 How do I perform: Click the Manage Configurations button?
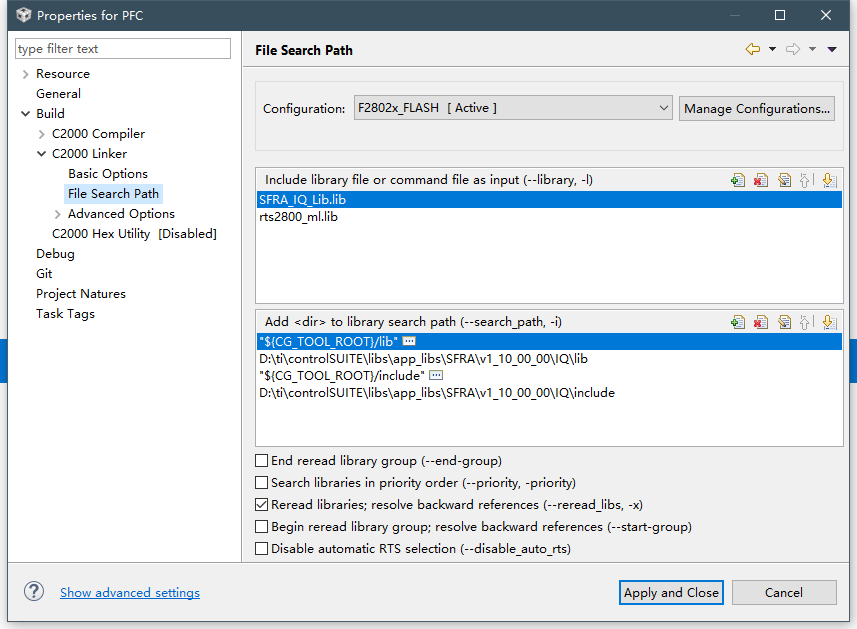pyautogui.click(x=757, y=108)
